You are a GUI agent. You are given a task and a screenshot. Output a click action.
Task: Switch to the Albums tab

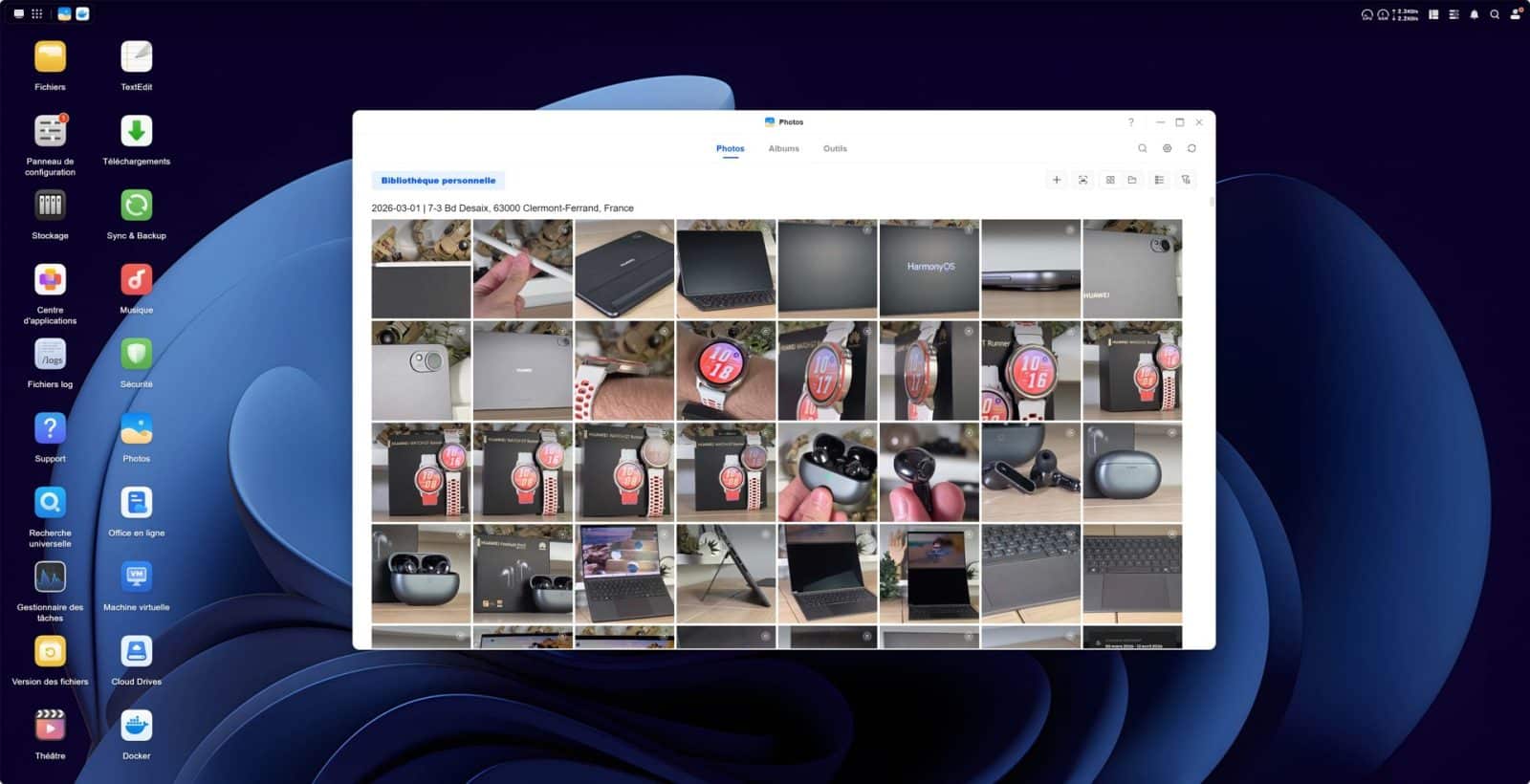coord(783,148)
